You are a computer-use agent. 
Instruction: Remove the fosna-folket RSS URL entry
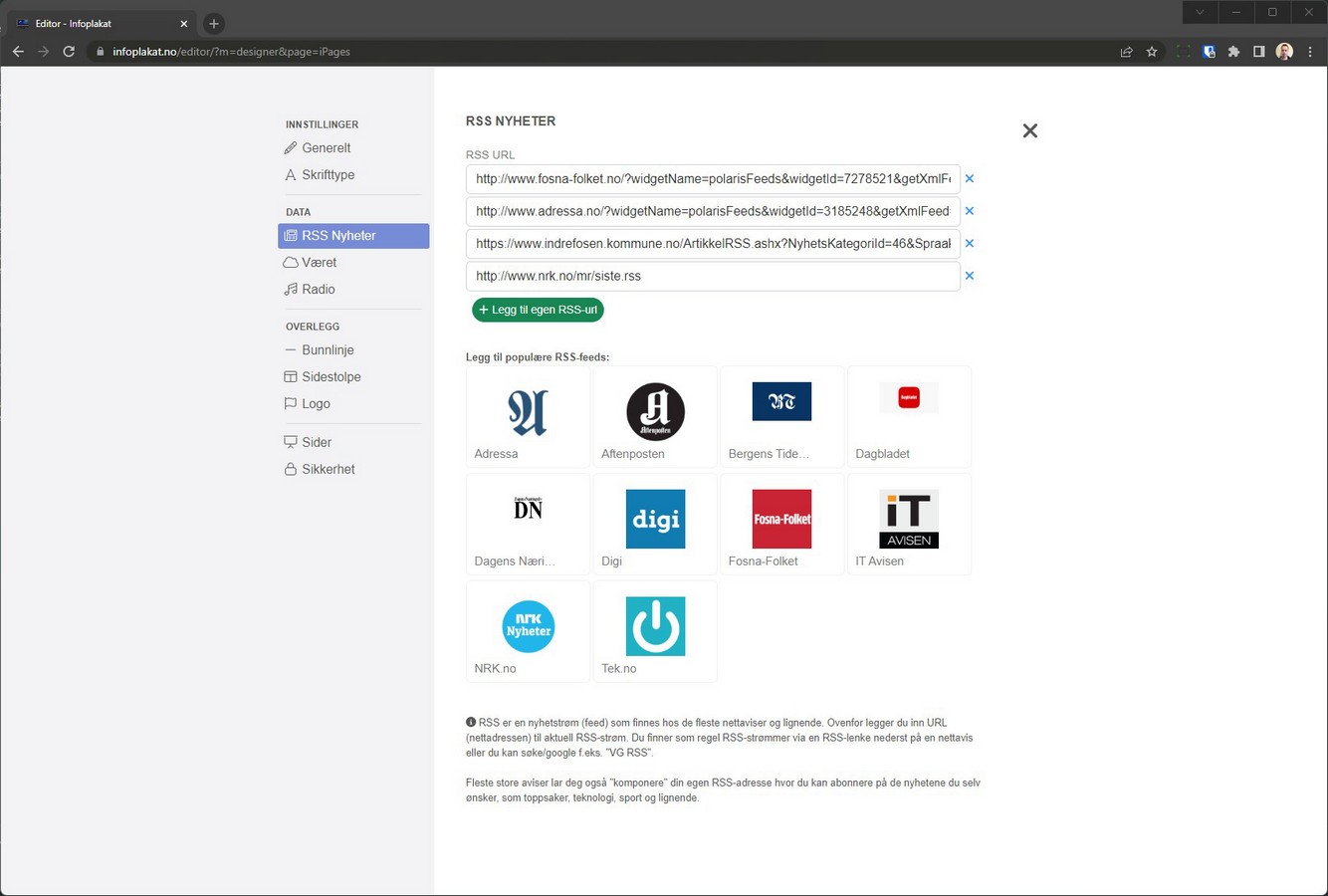click(970, 179)
